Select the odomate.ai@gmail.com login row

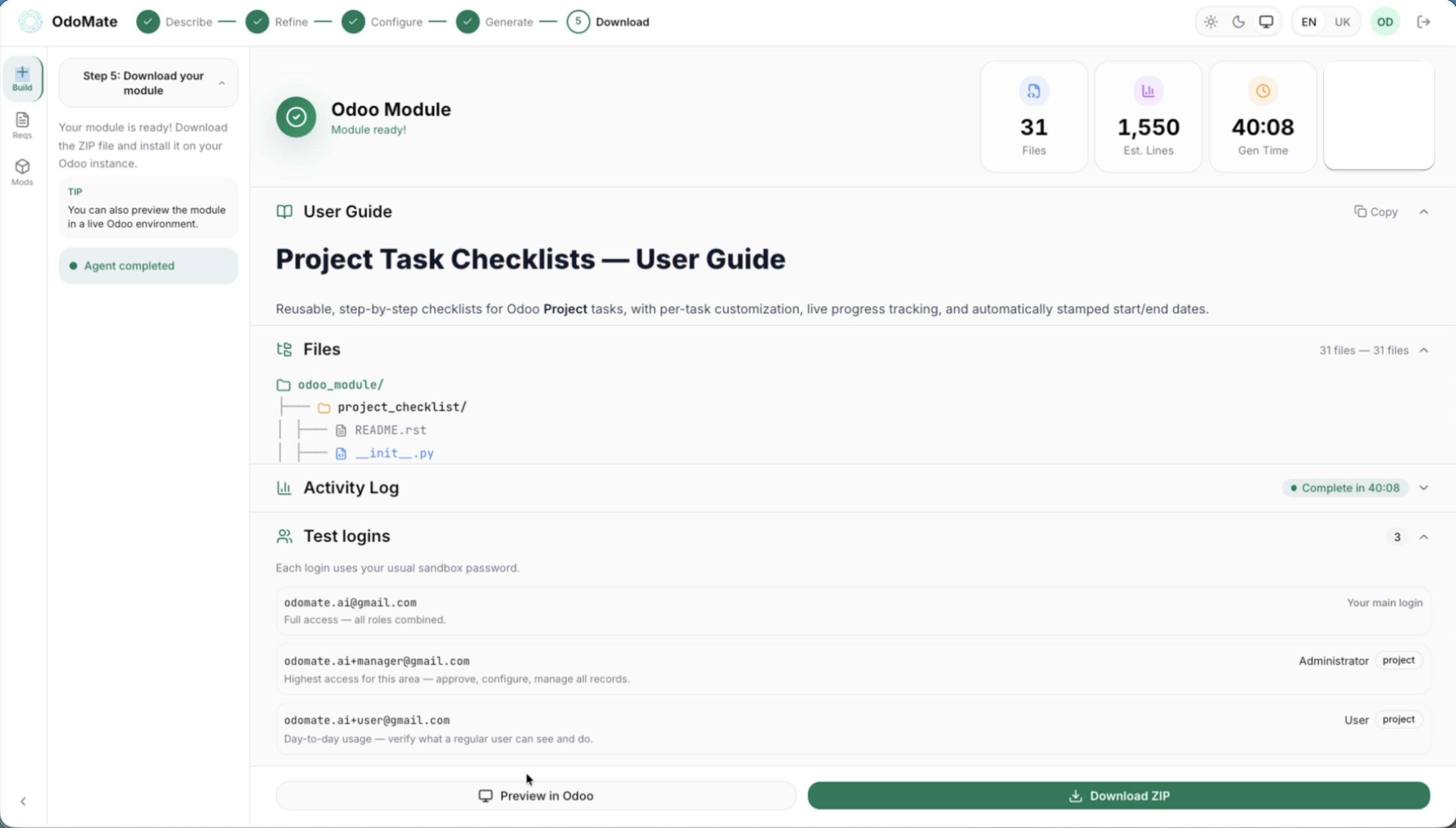[853, 611]
